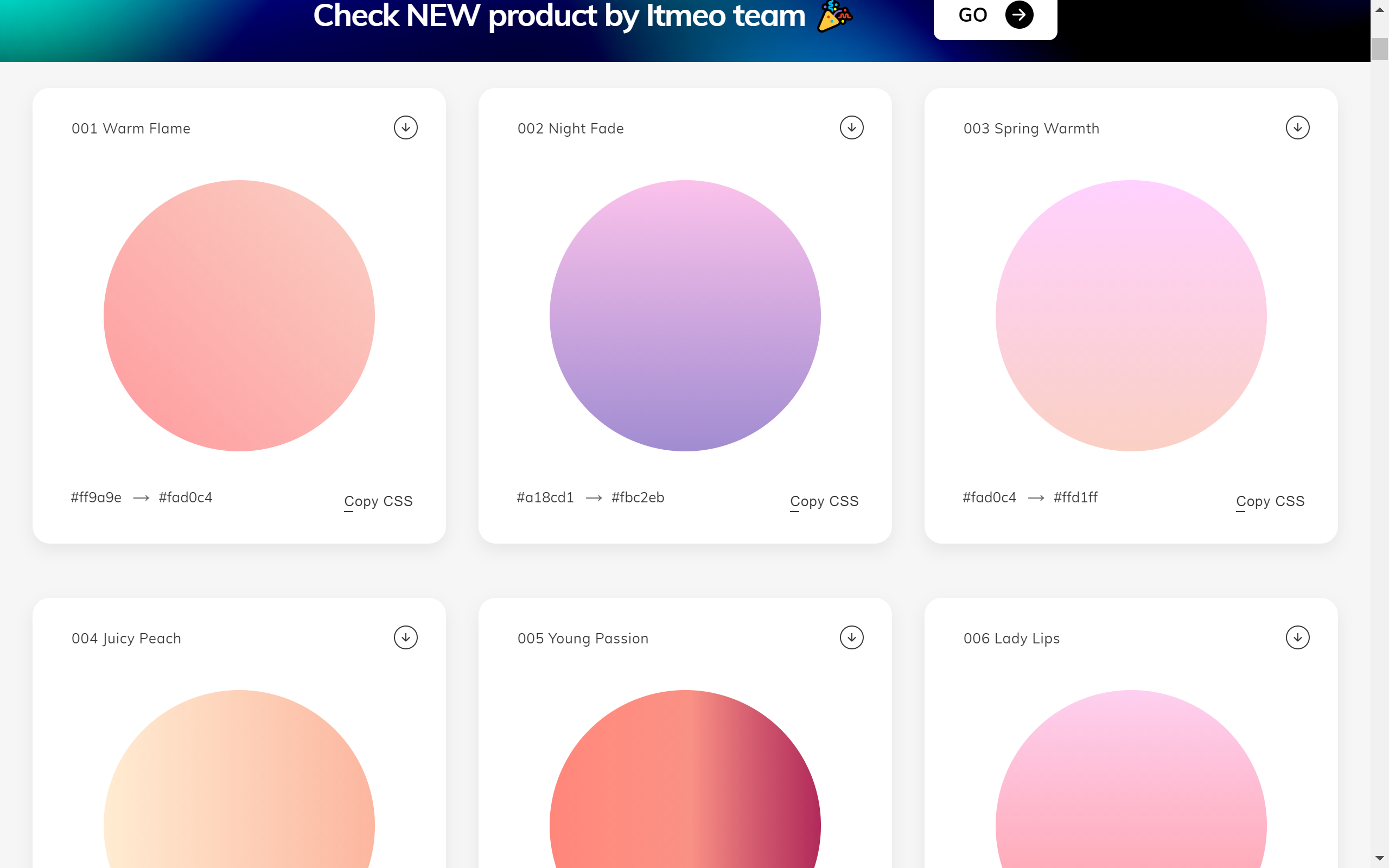
Task: Copy CSS for Spring Warmth
Action: [1270, 501]
